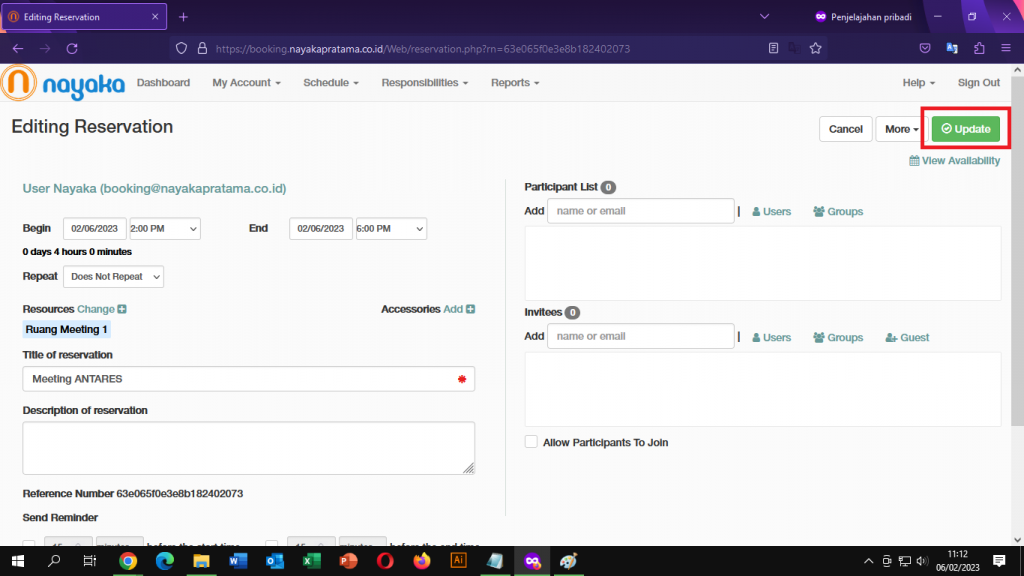The image size is (1024, 576).
Task: Click the Change resources plus icon
Action: click(122, 310)
